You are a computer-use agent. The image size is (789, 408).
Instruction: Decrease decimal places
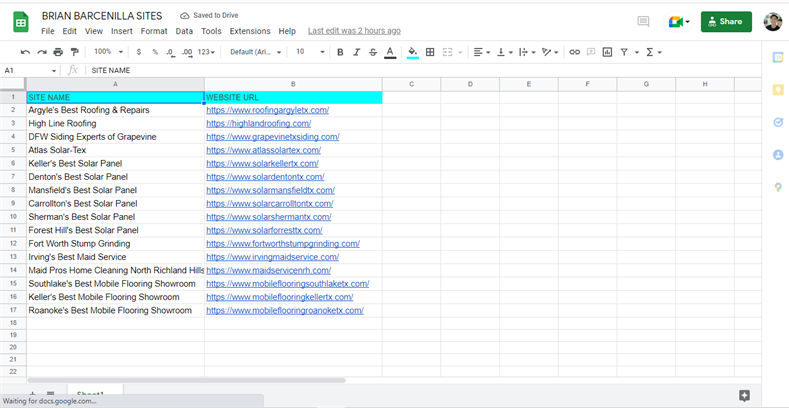171,52
